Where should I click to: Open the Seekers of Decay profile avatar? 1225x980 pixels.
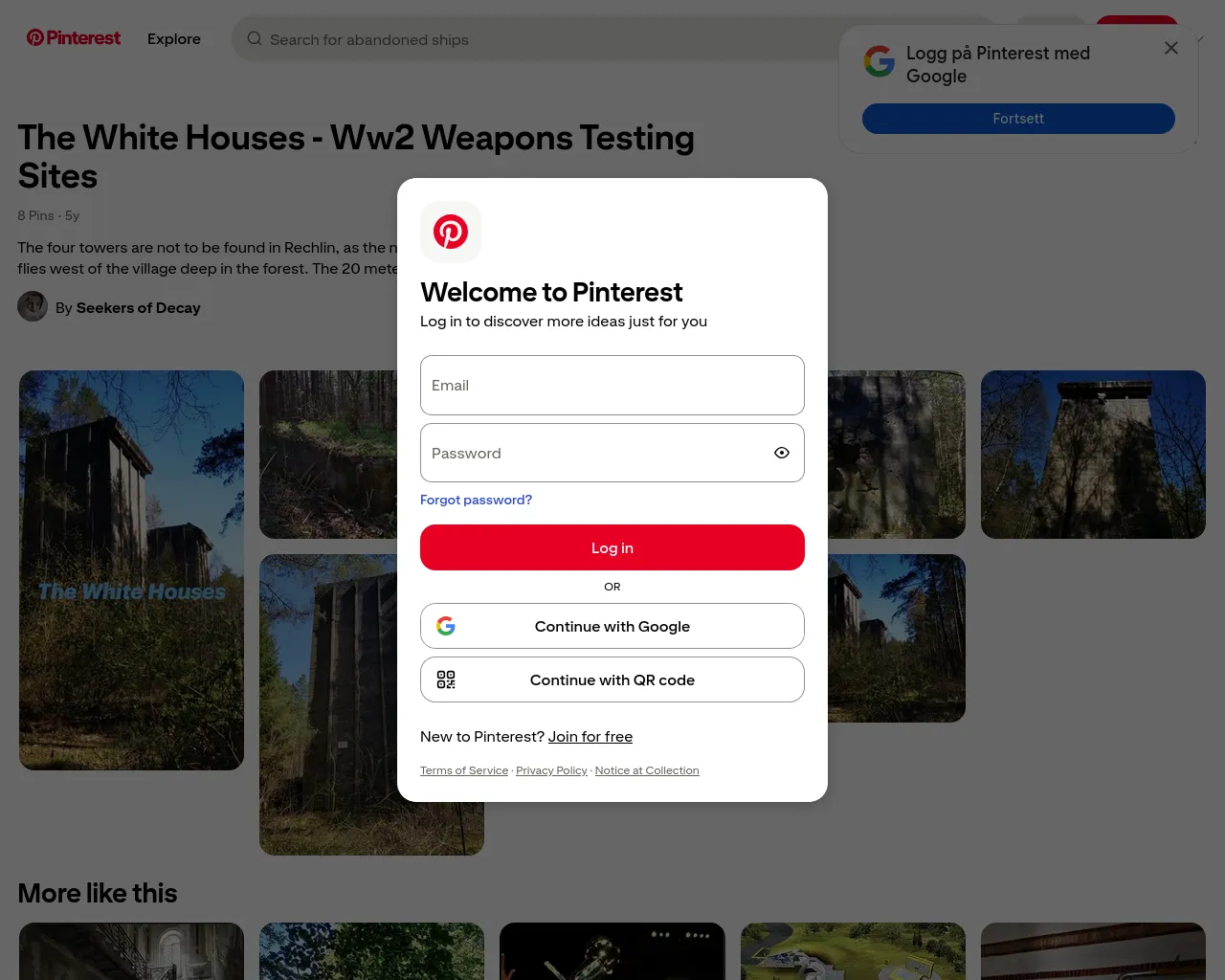(33, 306)
